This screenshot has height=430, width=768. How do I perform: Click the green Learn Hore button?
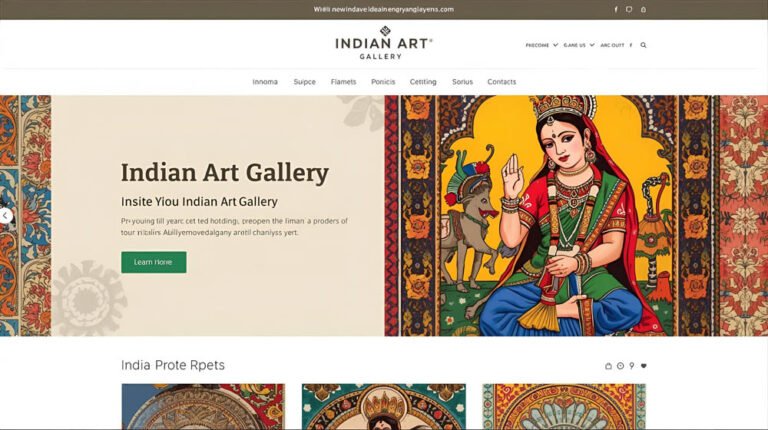[154, 262]
